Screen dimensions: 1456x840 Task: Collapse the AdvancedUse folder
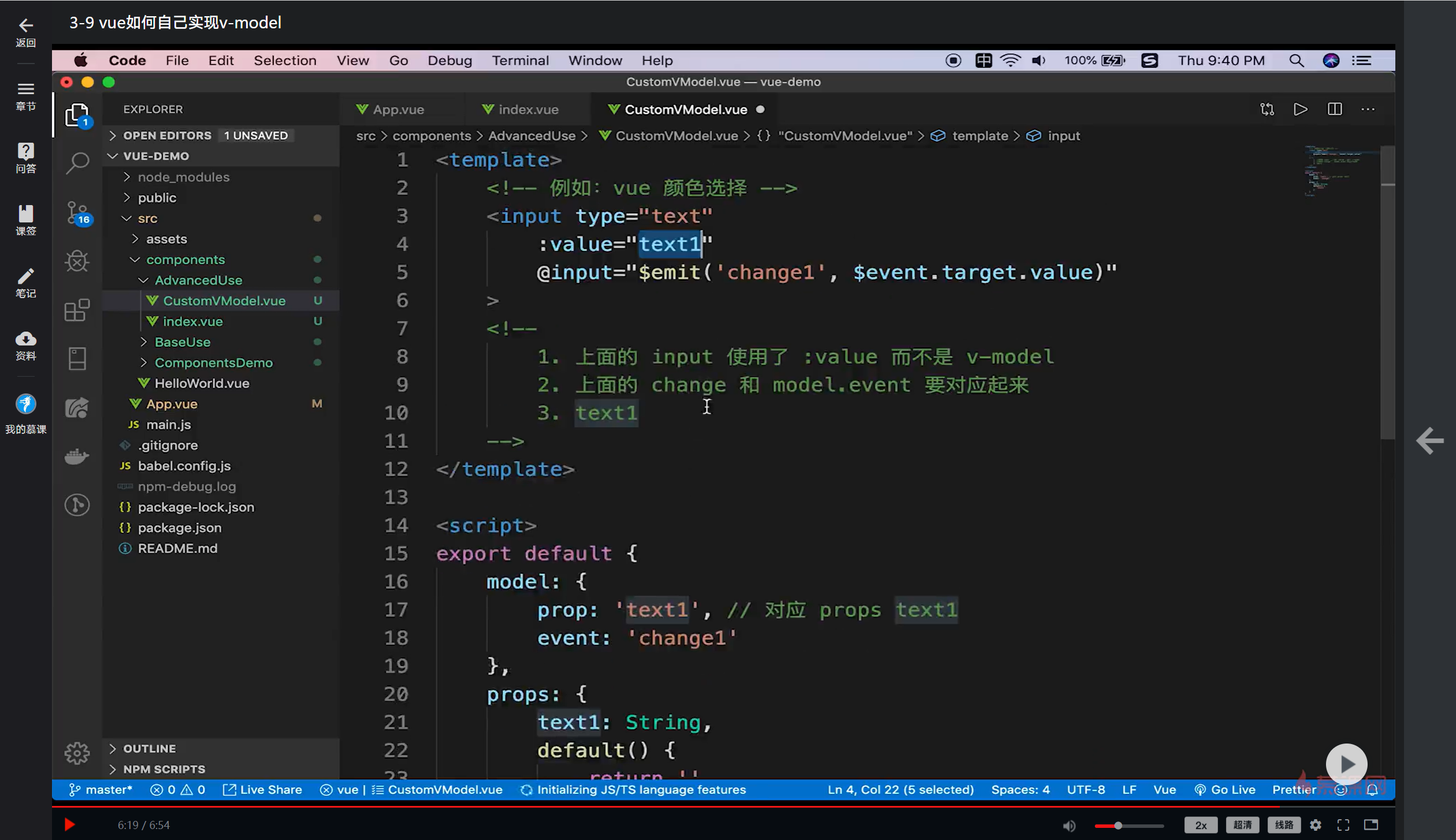coord(198,280)
